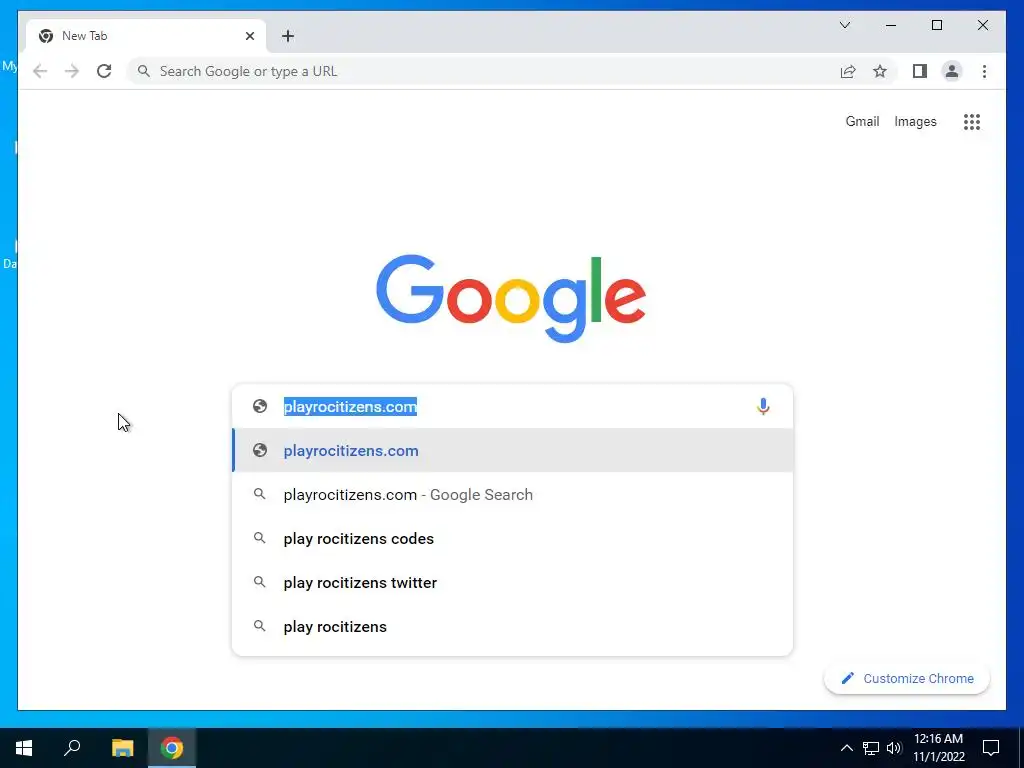Image resolution: width=1024 pixels, height=768 pixels.
Task: Choose playrocitizens.com - Google Search suggestion
Action: tap(513, 494)
